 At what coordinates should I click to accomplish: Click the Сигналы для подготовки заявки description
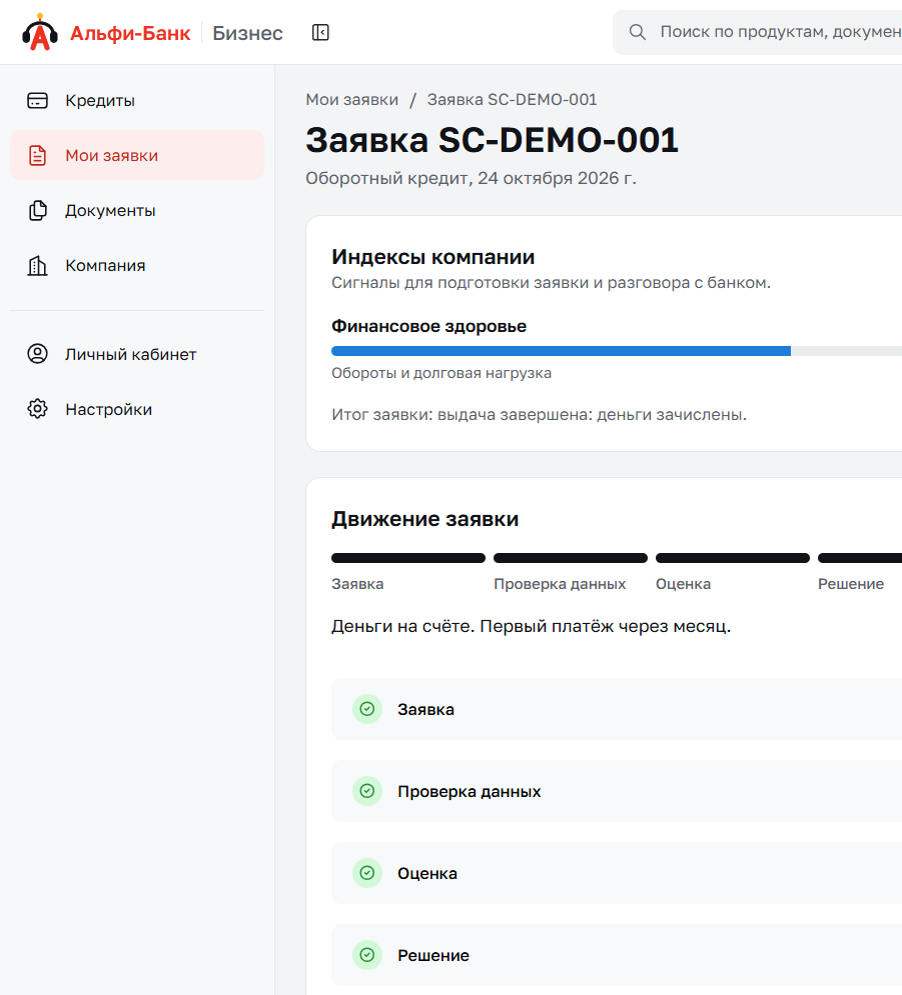551,283
